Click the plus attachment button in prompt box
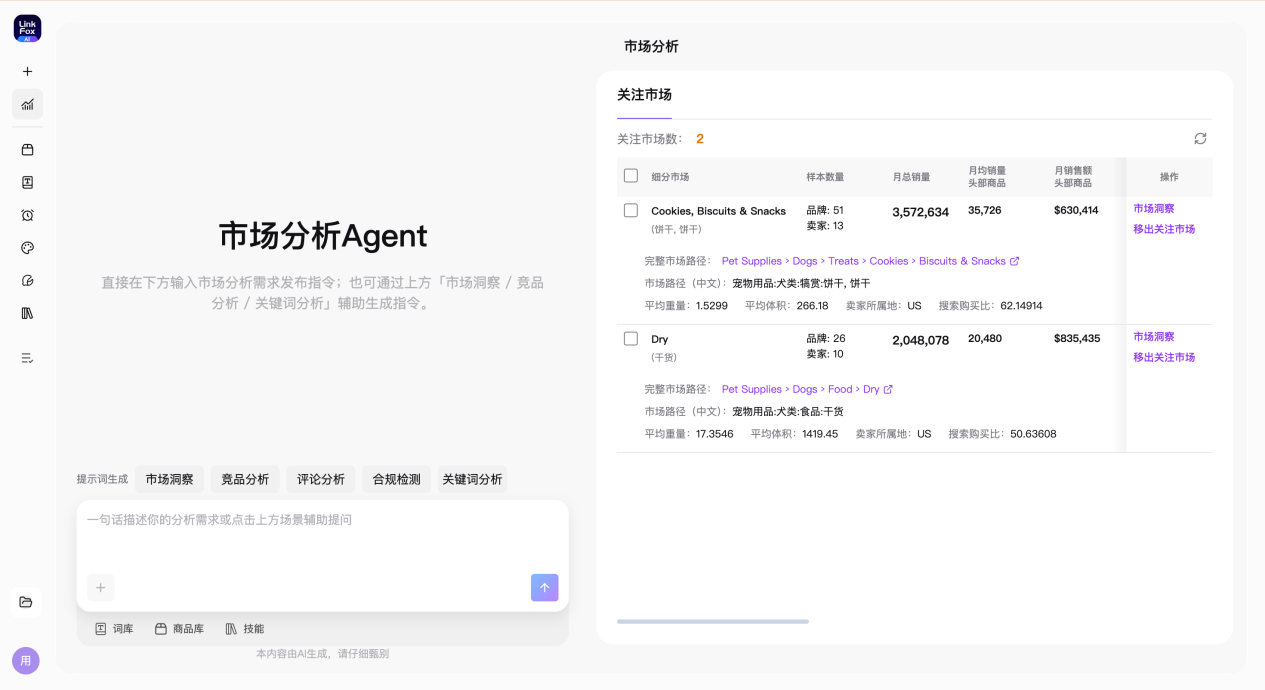The width and height of the screenshot is (1265, 690). tap(100, 587)
